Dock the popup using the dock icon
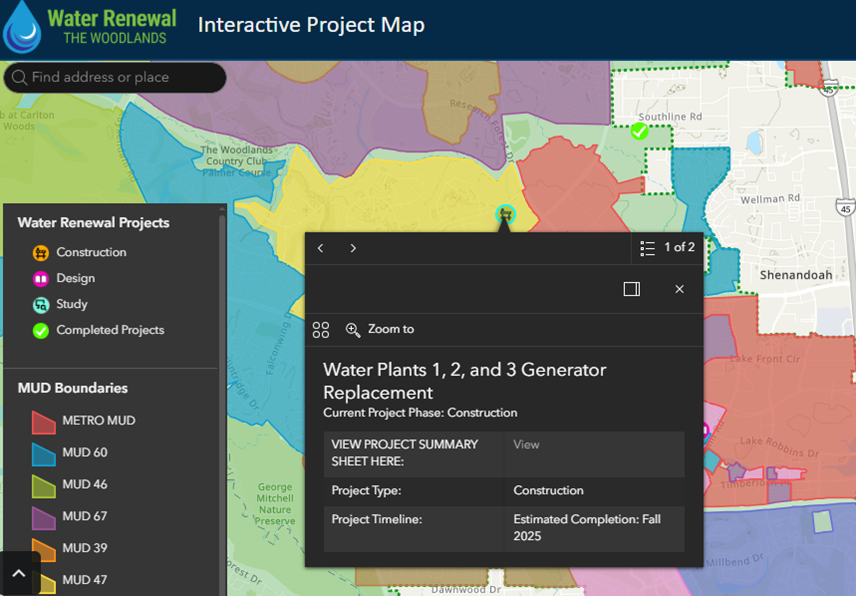 (631, 289)
